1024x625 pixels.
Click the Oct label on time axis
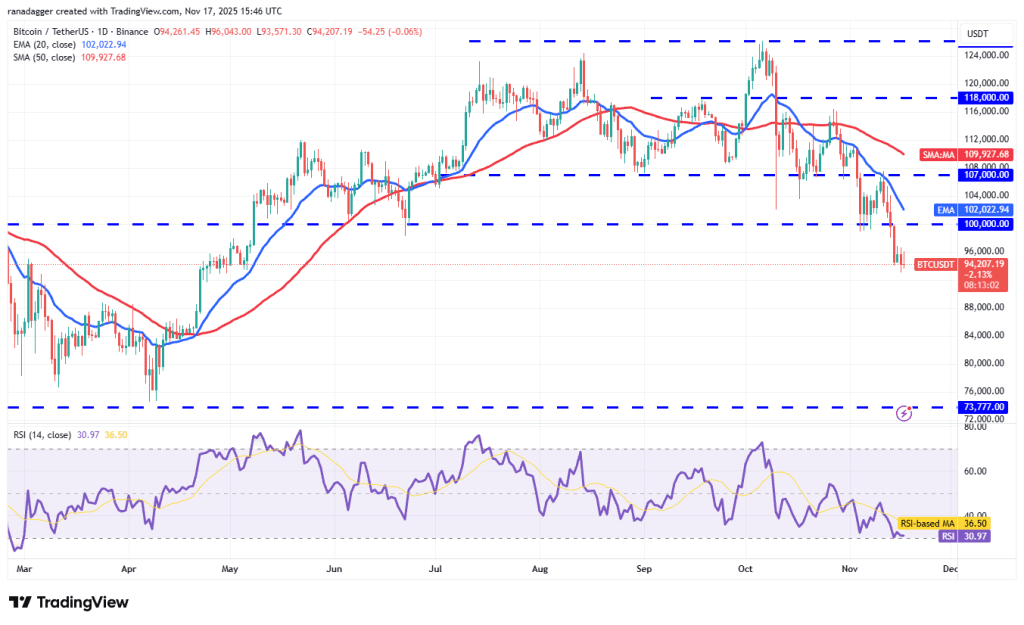point(745,569)
